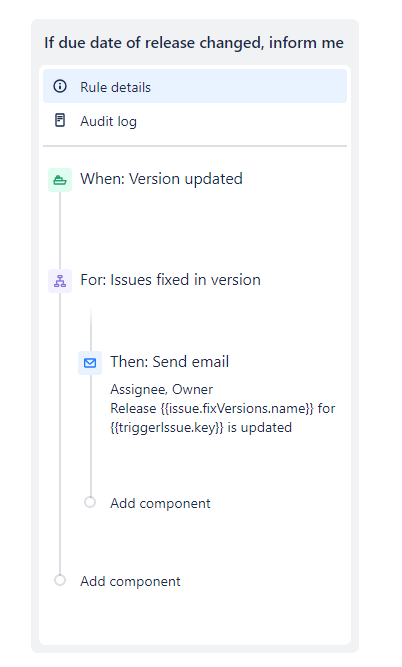Open the Rule details section
Screen dimensions: 402x667
coord(195,86)
